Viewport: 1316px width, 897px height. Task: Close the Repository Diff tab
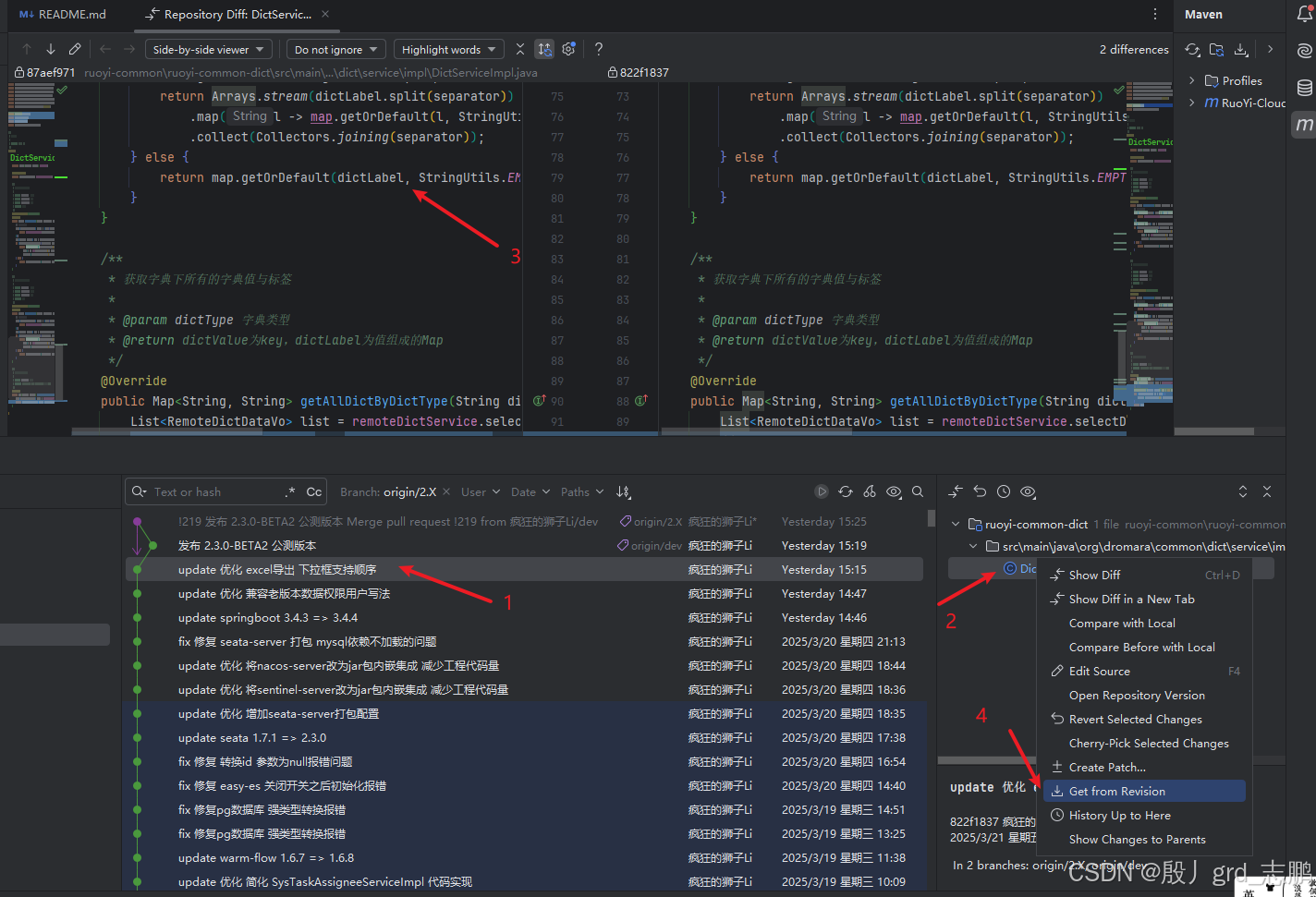click(325, 14)
